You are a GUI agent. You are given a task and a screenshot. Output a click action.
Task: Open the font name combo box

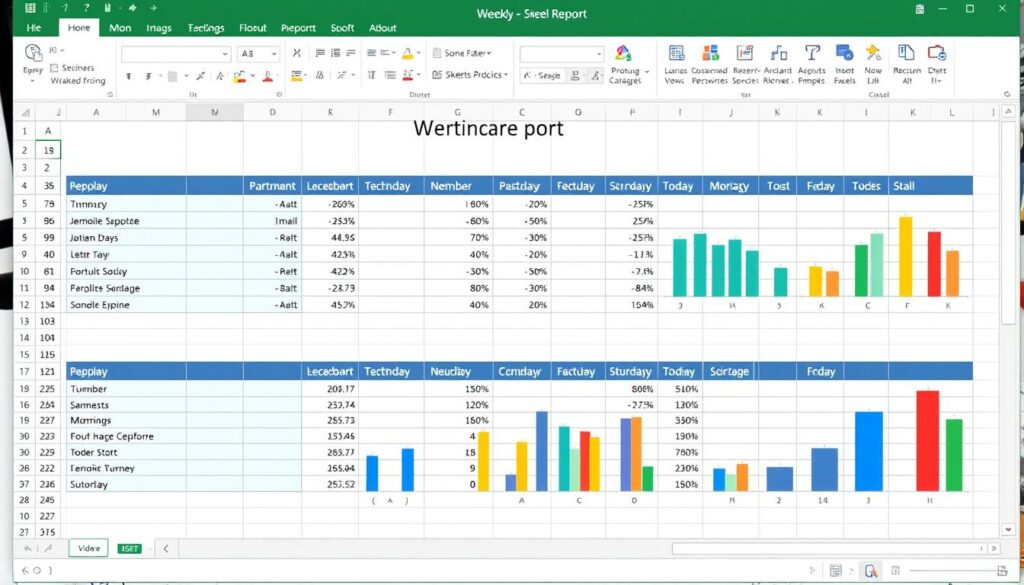176,54
